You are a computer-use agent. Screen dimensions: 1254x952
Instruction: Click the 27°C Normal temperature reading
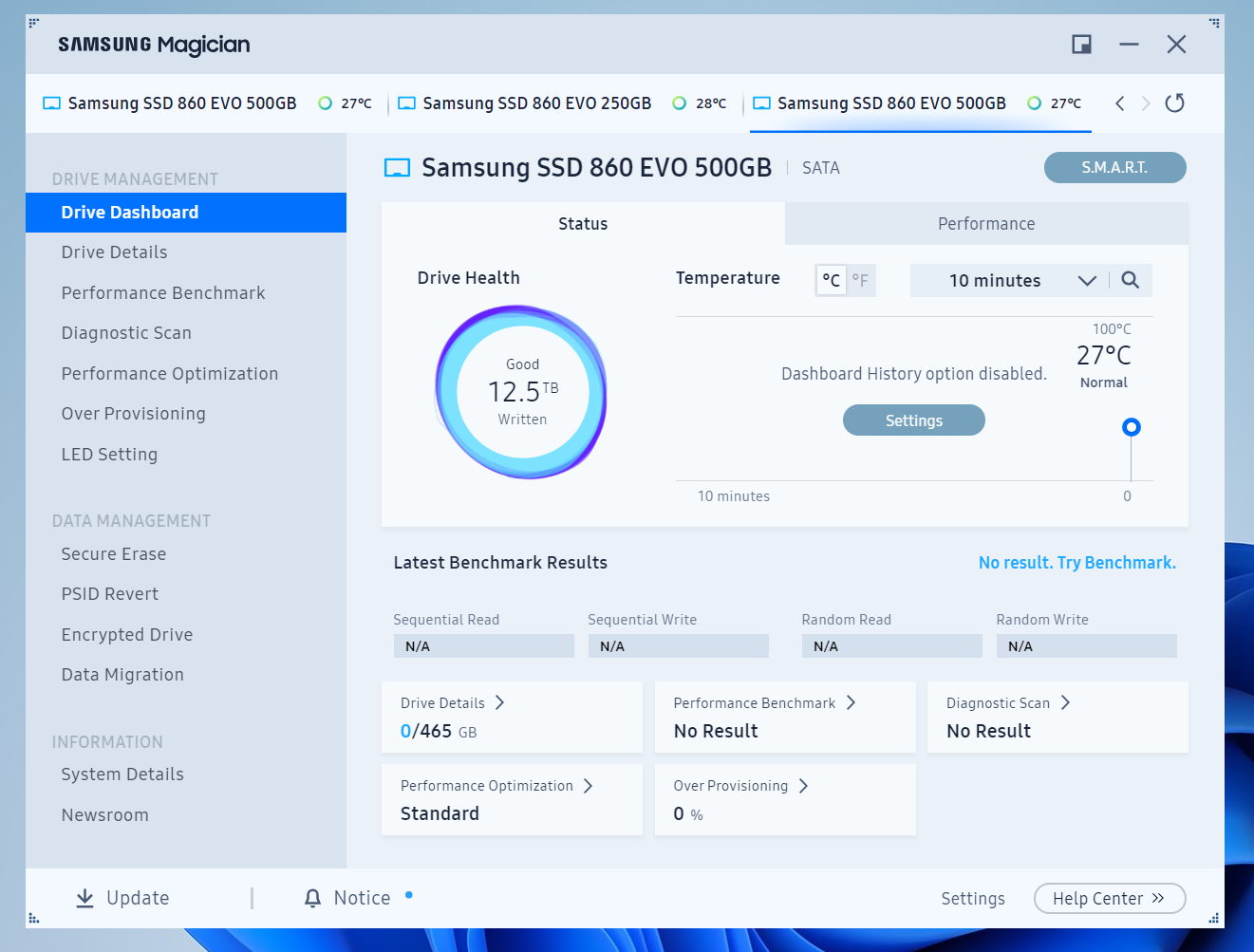1104,365
